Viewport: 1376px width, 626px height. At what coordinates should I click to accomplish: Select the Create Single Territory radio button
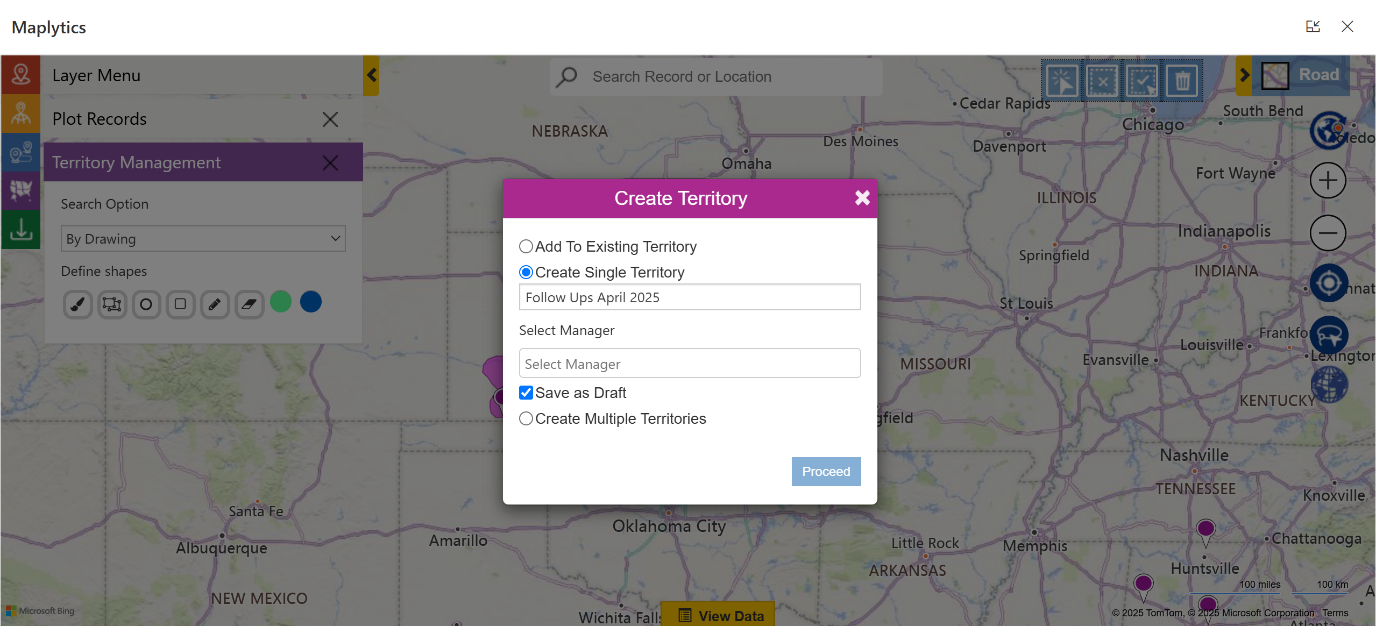(x=526, y=272)
